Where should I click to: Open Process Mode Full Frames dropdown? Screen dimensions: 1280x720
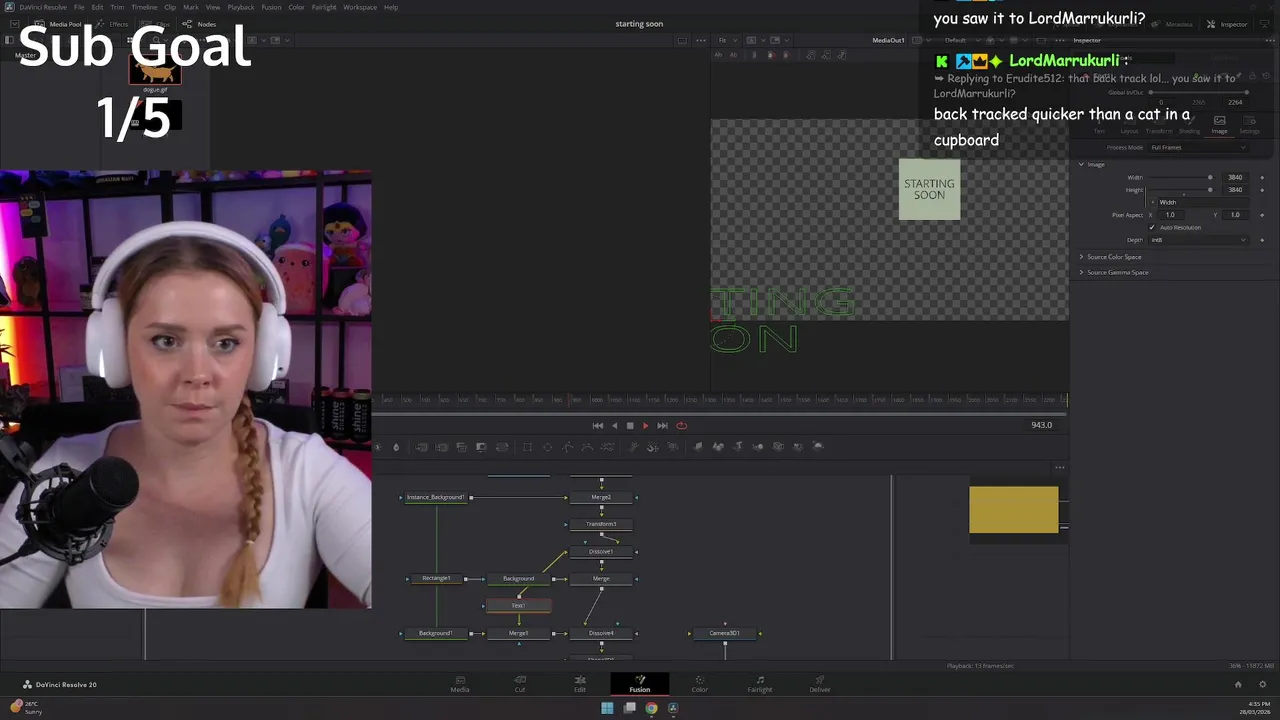click(1198, 147)
